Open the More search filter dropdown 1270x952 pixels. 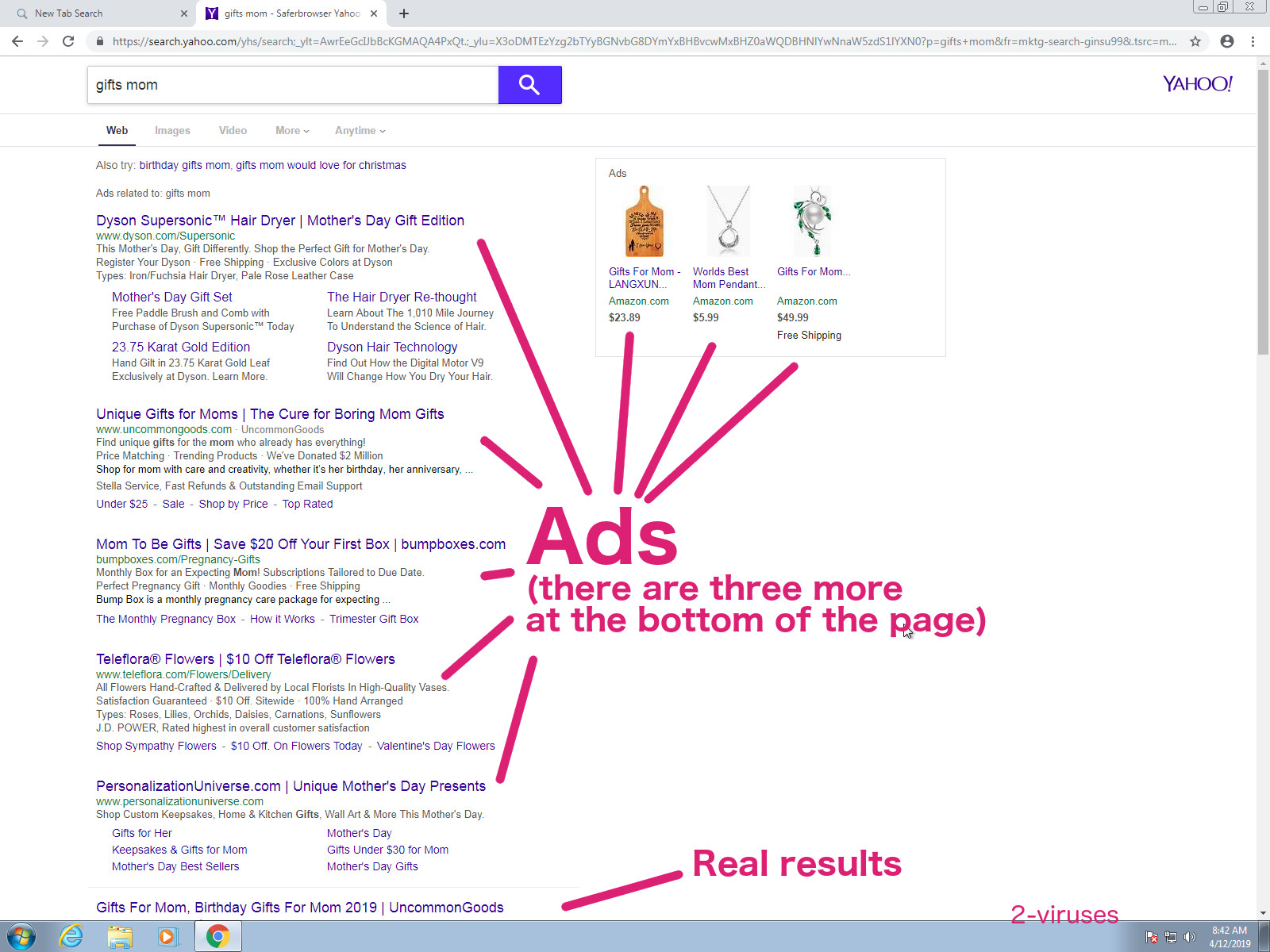tap(291, 130)
